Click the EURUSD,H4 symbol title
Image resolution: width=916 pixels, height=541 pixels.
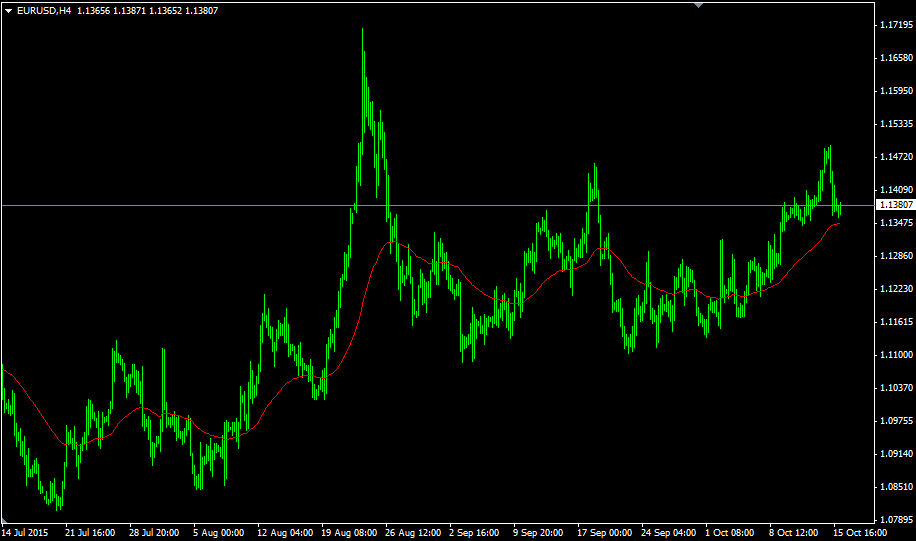click(44, 11)
